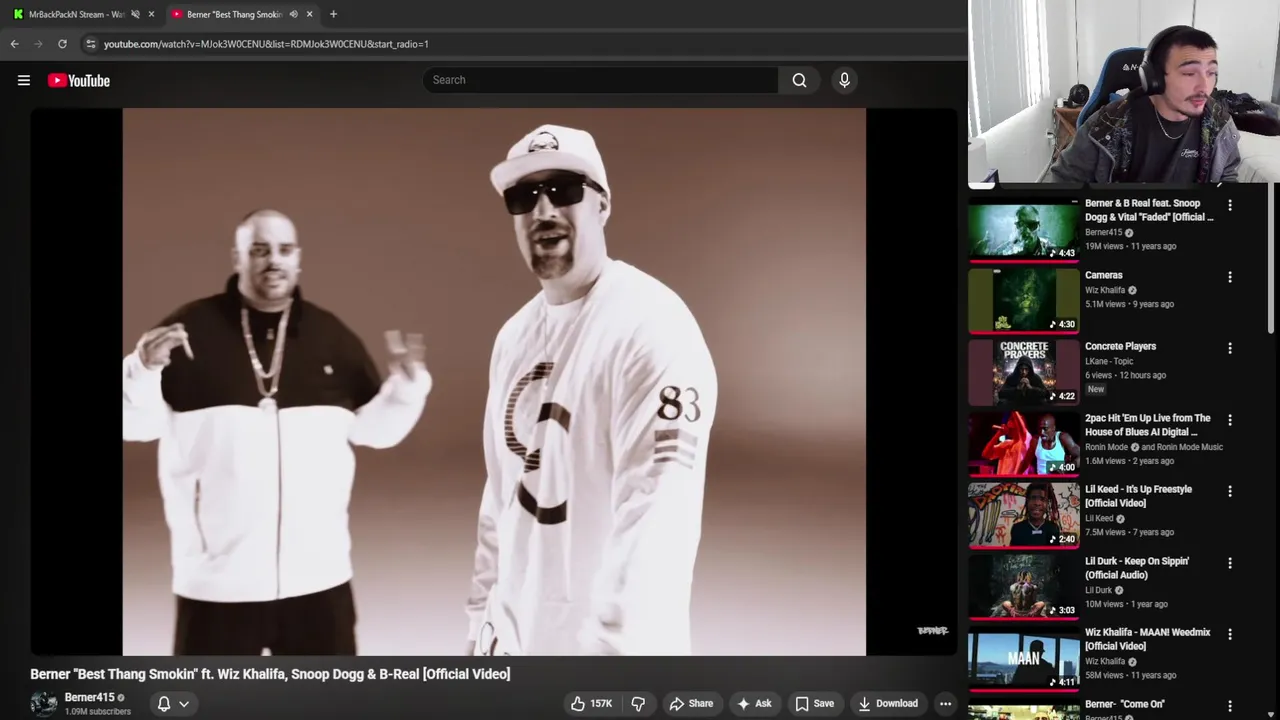Share the video
The image size is (1280, 720).
point(691,704)
